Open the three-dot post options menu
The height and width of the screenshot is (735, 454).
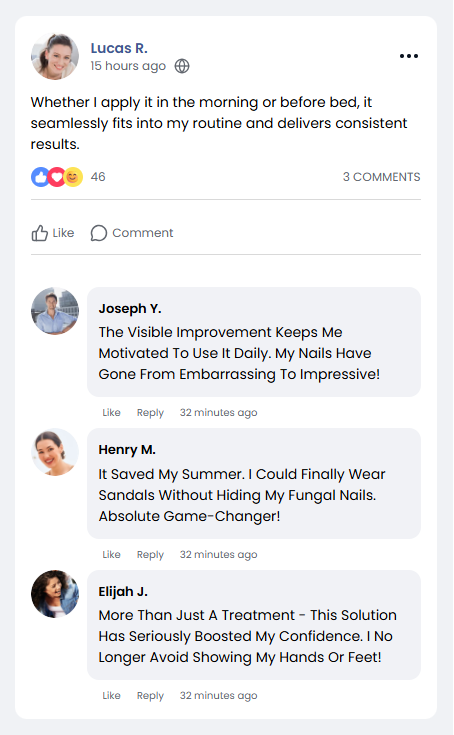409,56
